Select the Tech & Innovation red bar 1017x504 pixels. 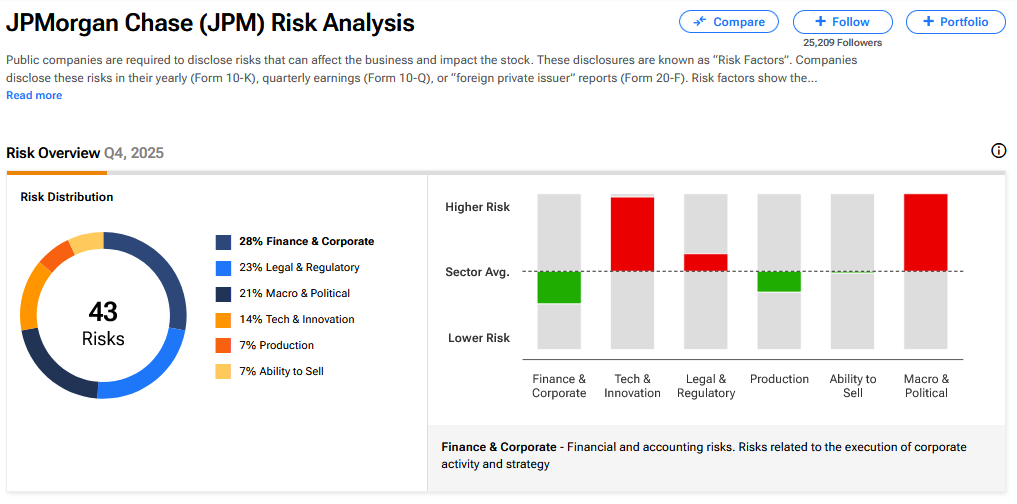[632, 234]
